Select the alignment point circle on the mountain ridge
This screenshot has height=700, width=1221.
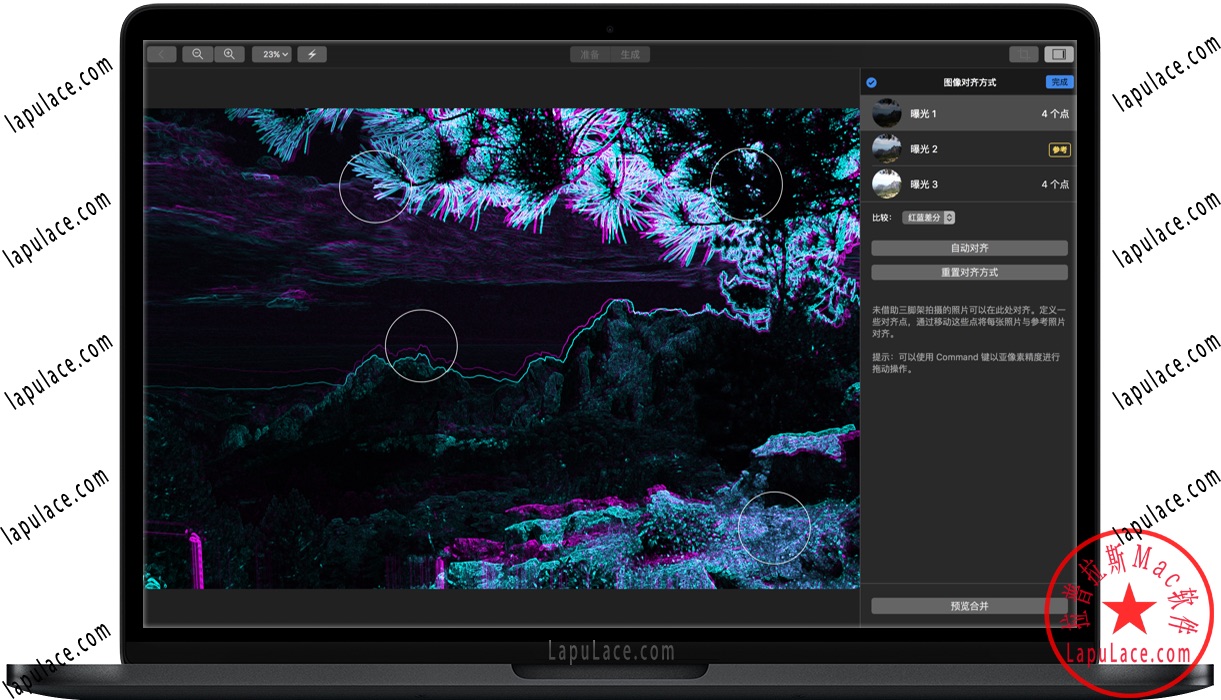421,346
